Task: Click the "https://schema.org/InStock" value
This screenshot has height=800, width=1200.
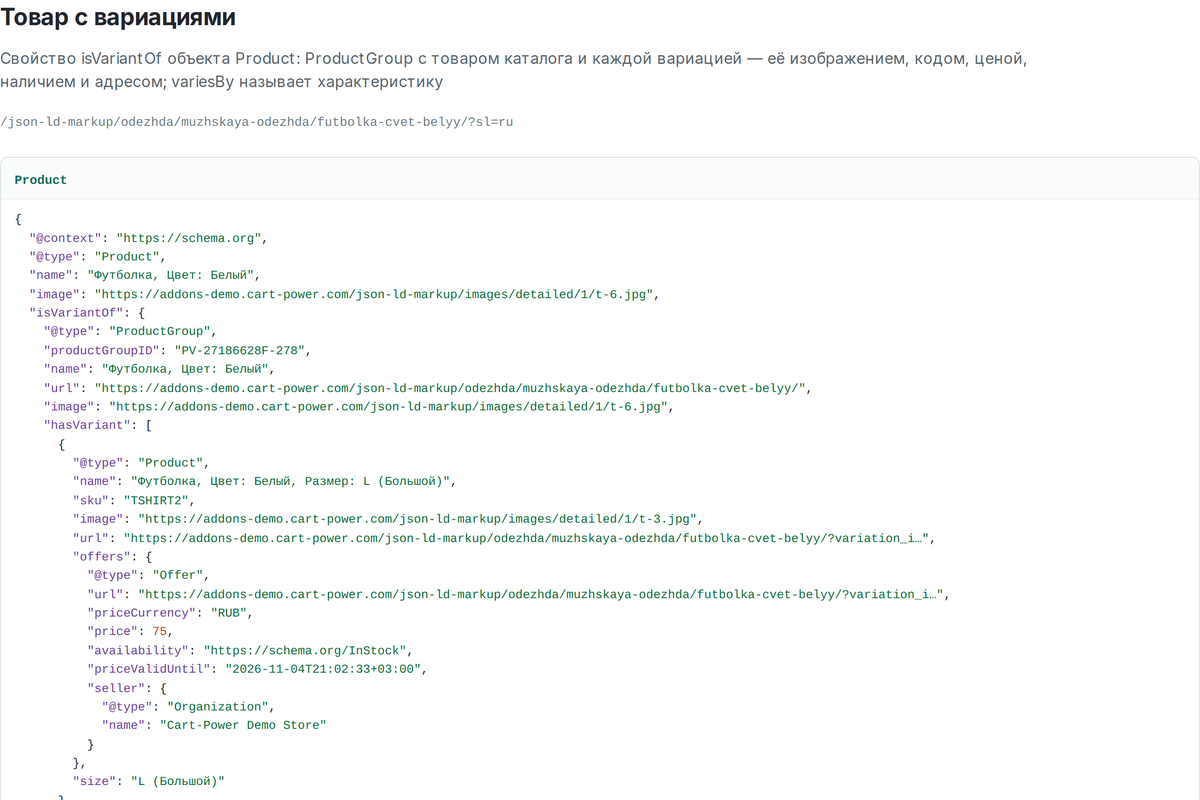Action: point(304,651)
